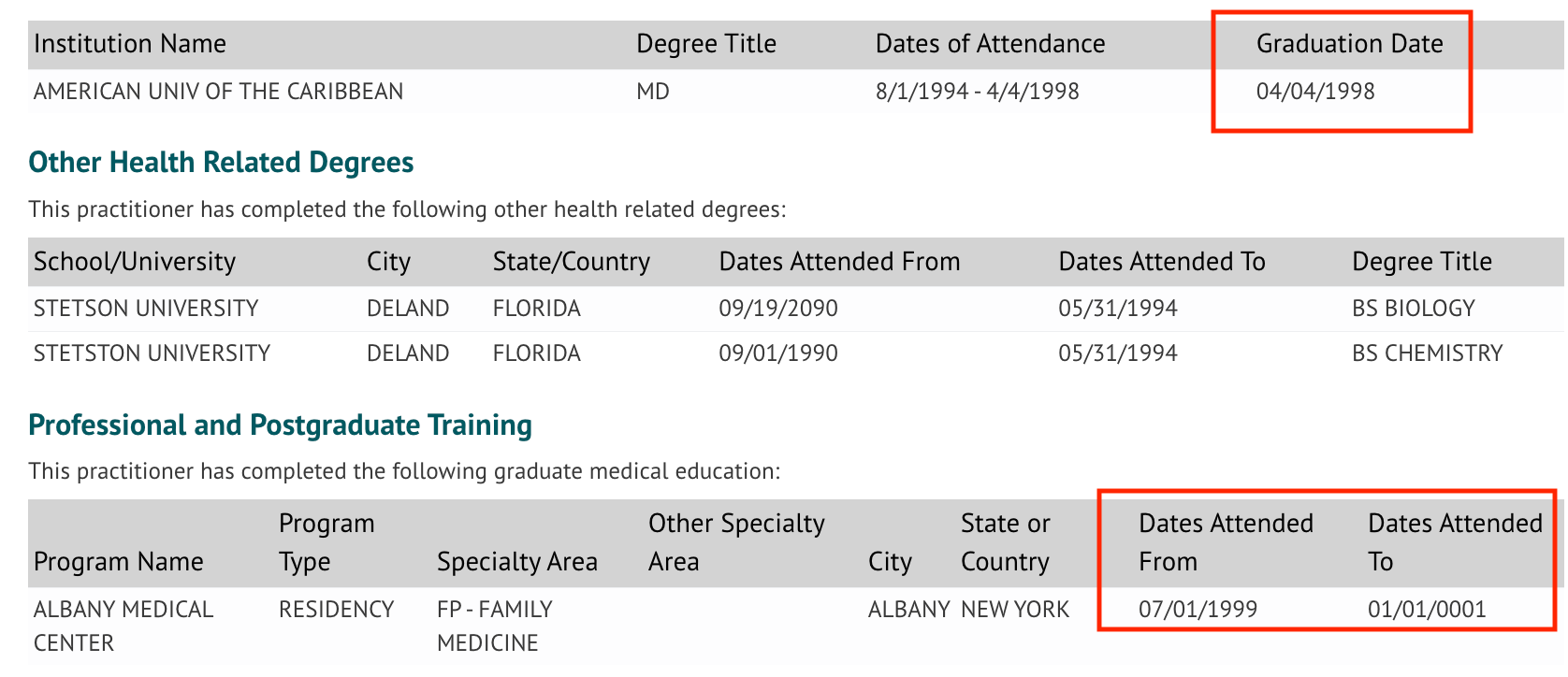Screen dimensions: 1568x677
Task: Select the 07/01/1999 date value
Action: point(1198,610)
